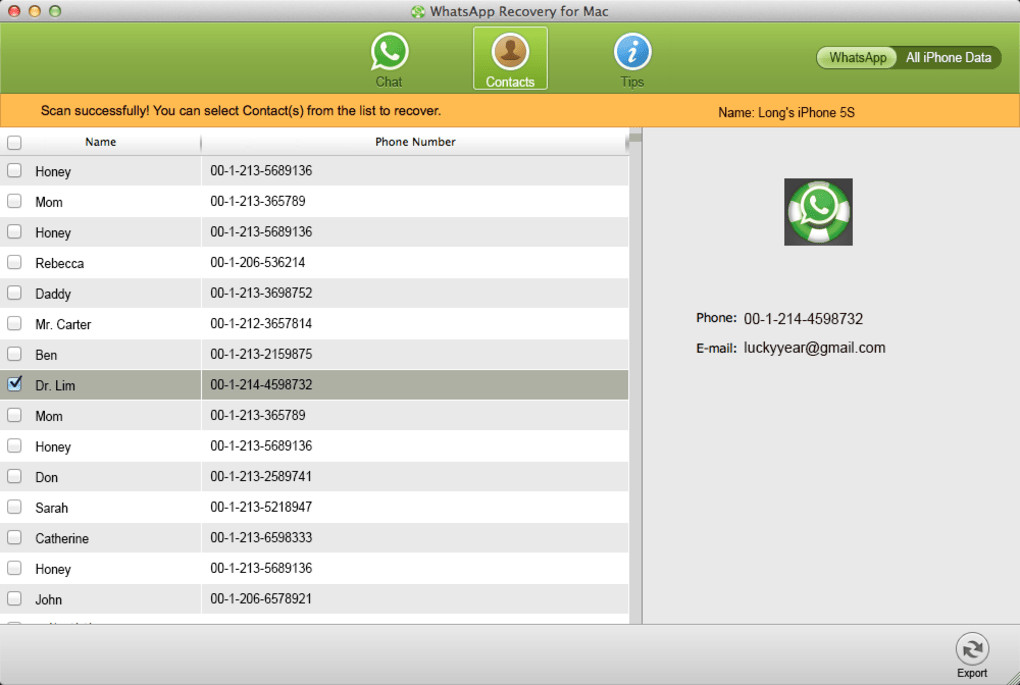The image size is (1020, 685).
Task: Select the Rebecca contact name
Action: point(59,263)
